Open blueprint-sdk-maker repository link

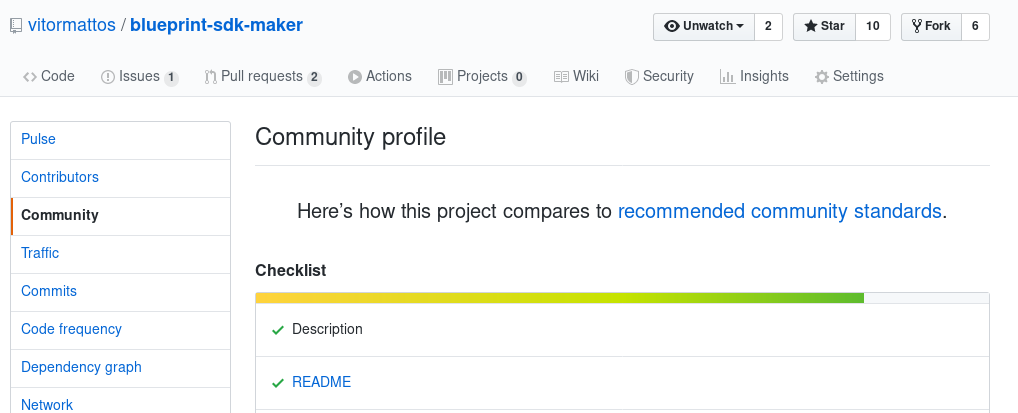pyautogui.click(x=217, y=25)
